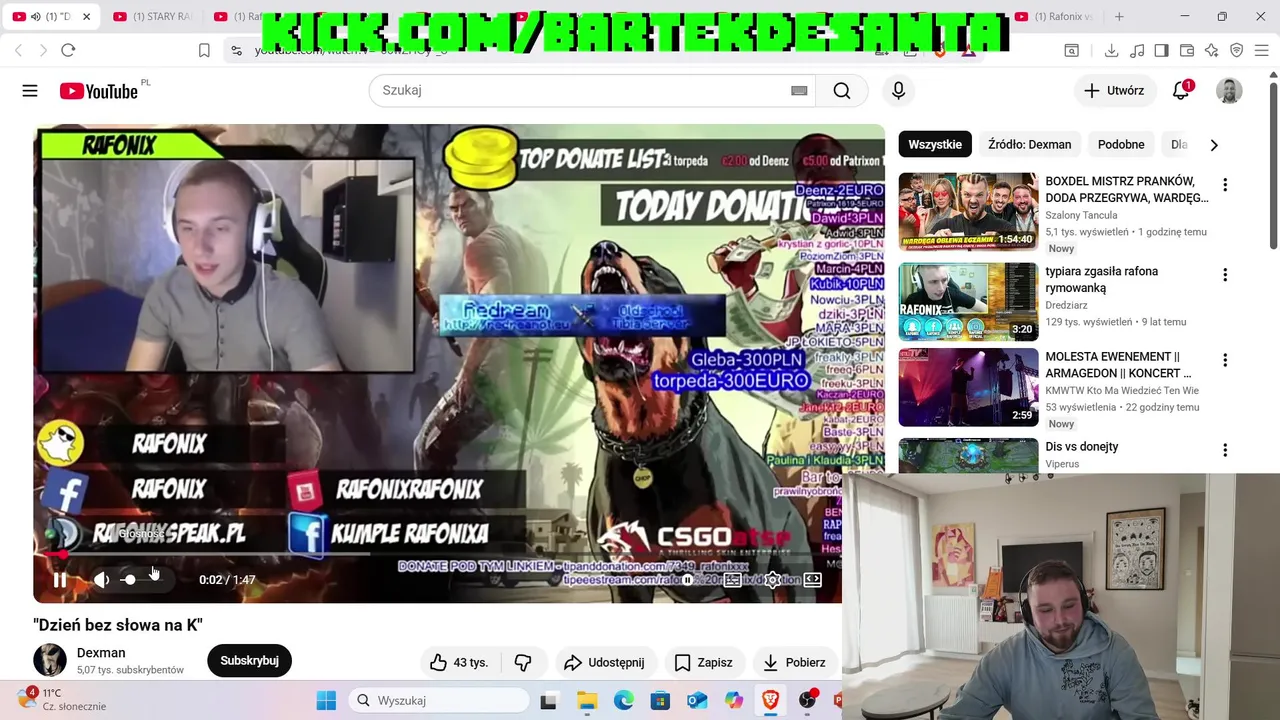
Task: Close the active YouTube tab
Action: (x=86, y=17)
